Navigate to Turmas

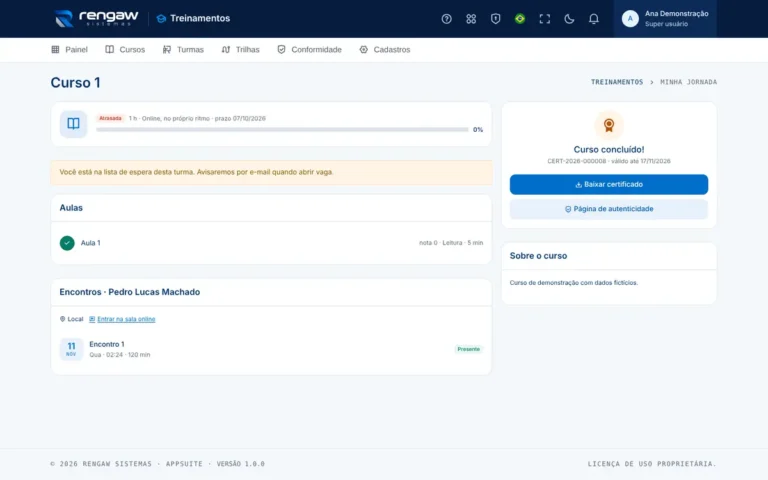(x=183, y=49)
